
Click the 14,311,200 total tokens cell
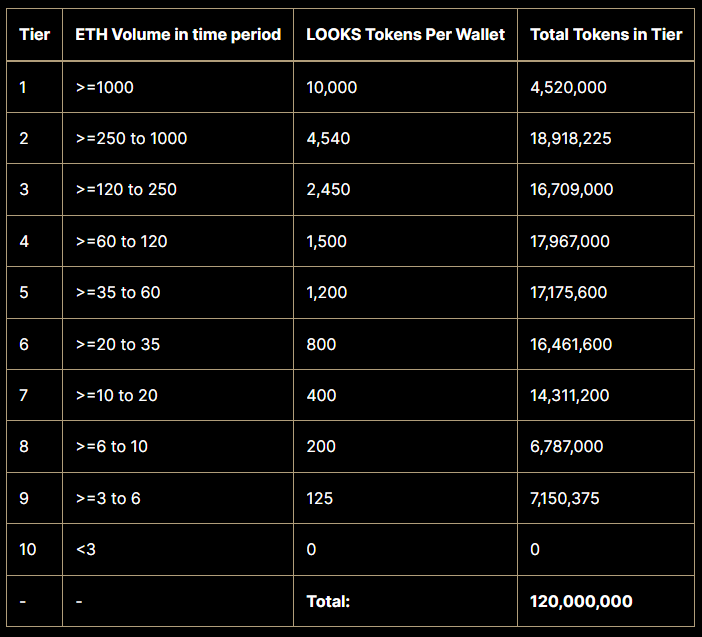[x=569, y=395]
